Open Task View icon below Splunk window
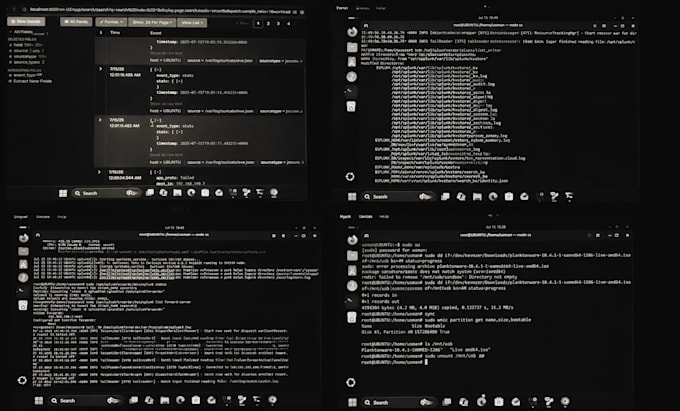This screenshot has width=680, height=411. [150, 192]
